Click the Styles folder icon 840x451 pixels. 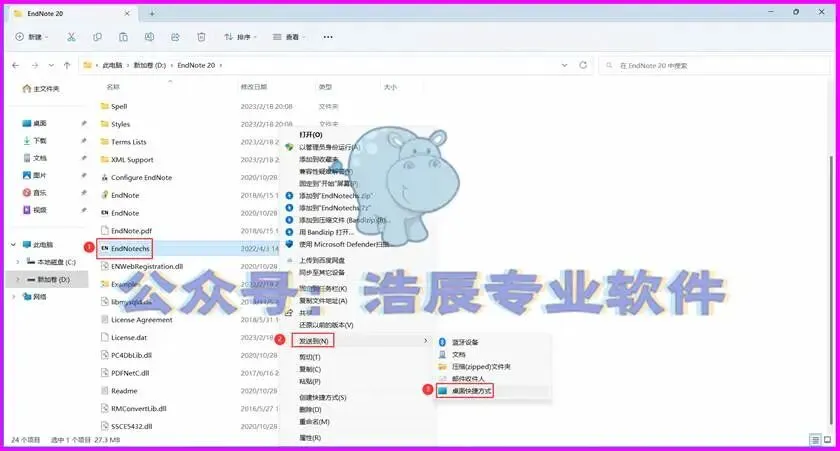[104, 124]
